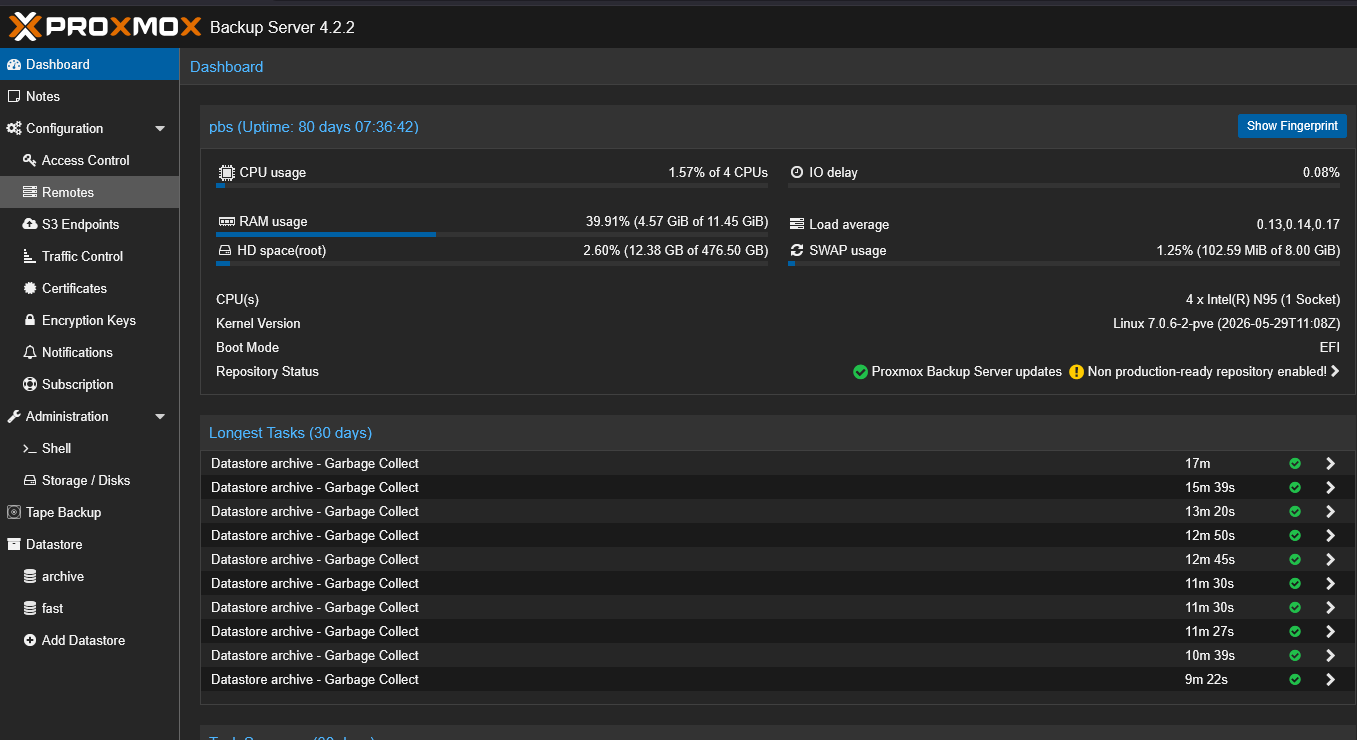Image resolution: width=1357 pixels, height=740 pixels.
Task: Click Add Datastore
Action: (x=89, y=640)
